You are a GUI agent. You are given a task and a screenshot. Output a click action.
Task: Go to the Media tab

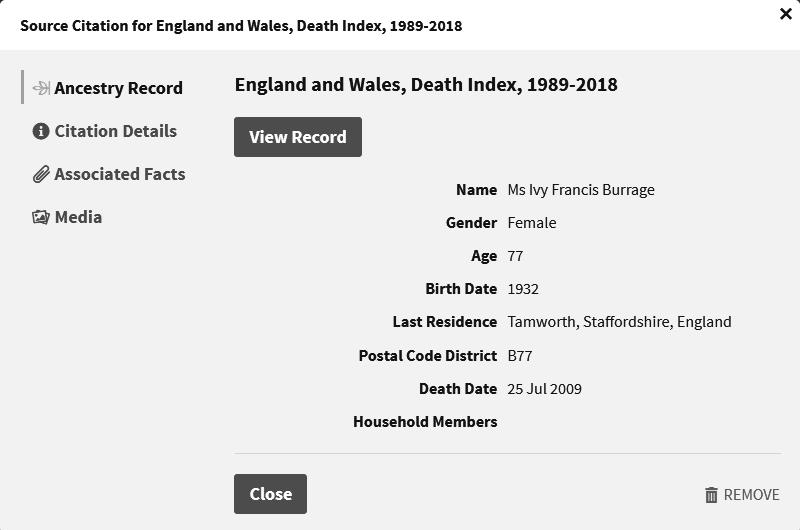pos(78,217)
